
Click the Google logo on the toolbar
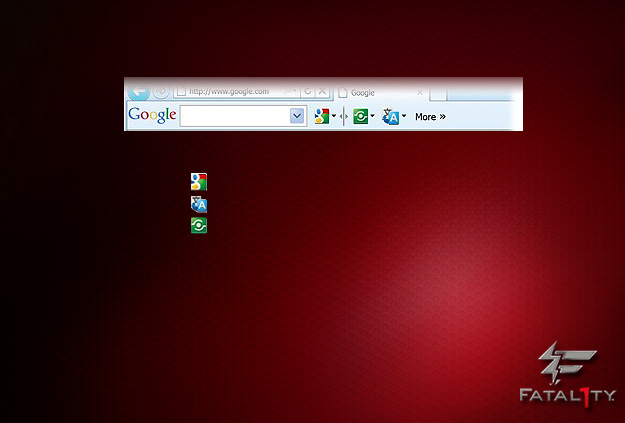tap(152, 116)
